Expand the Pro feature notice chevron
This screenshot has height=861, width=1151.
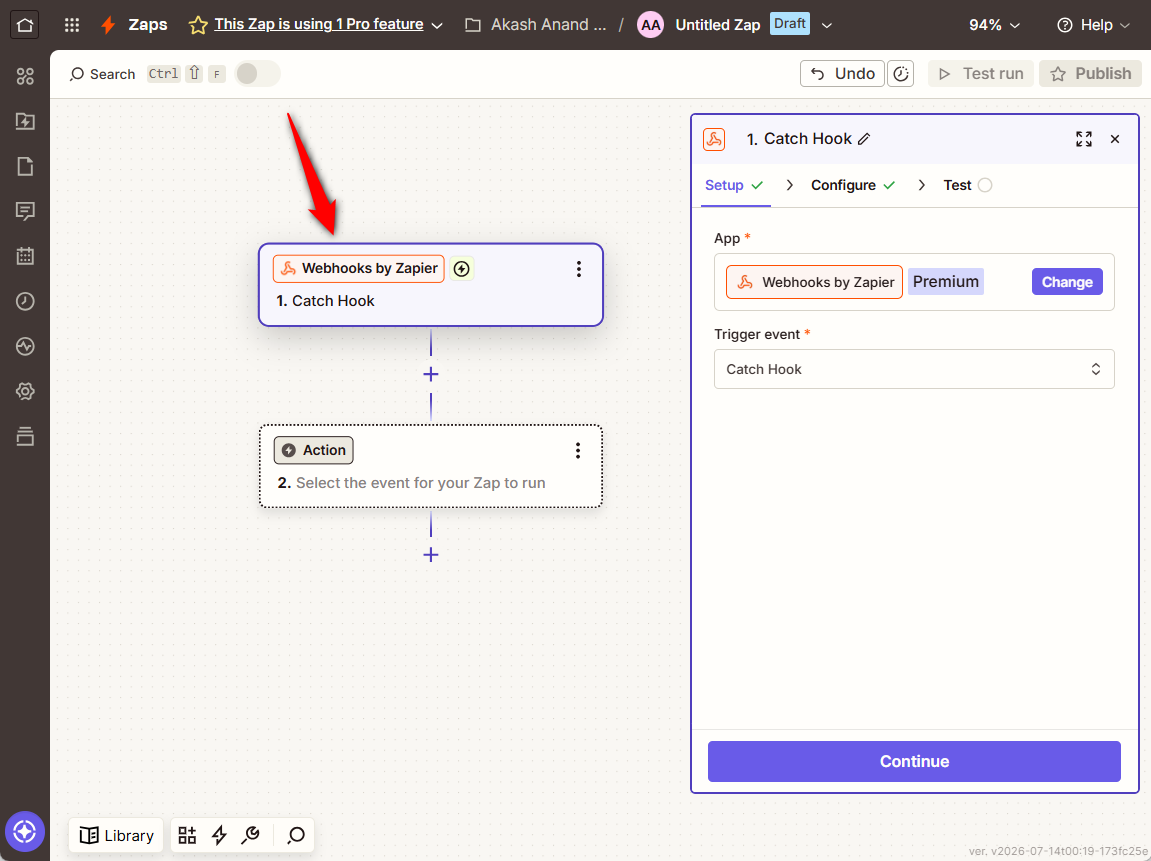click(x=437, y=26)
